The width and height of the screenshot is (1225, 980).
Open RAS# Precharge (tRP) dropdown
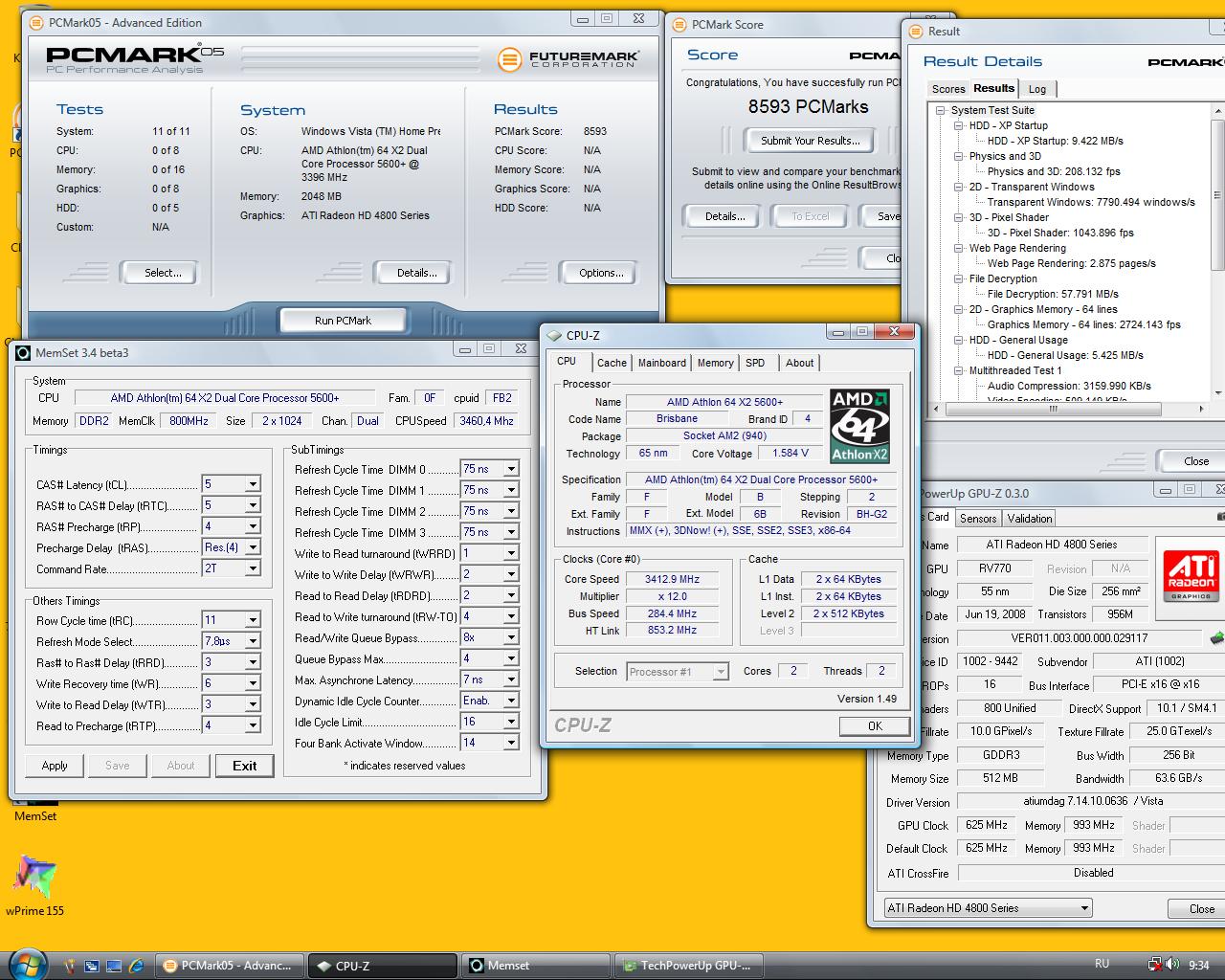[253, 526]
